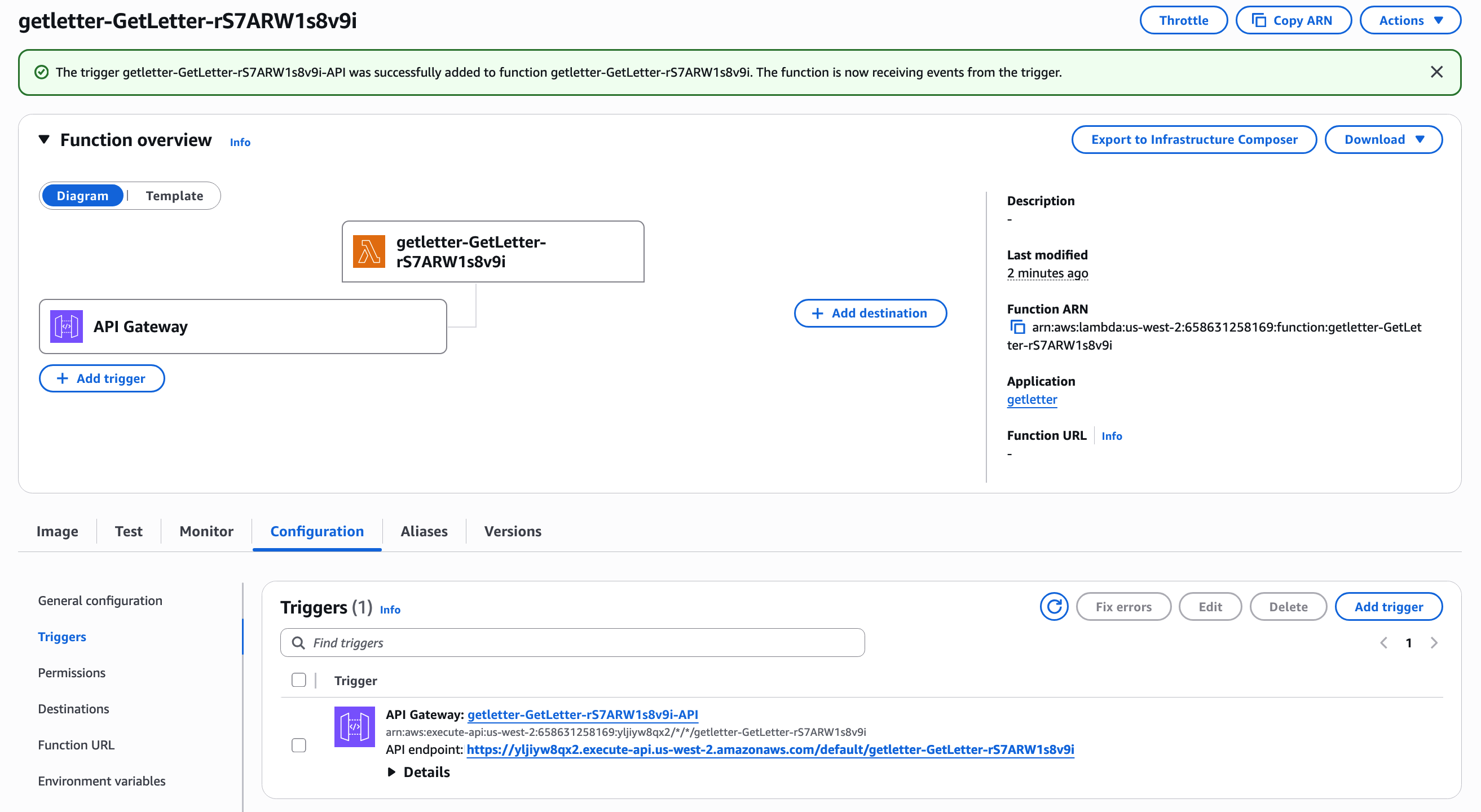The height and width of the screenshot is (812, 1481).
Task: Select the Configuration tab
Action: click(x=317, y=531)
